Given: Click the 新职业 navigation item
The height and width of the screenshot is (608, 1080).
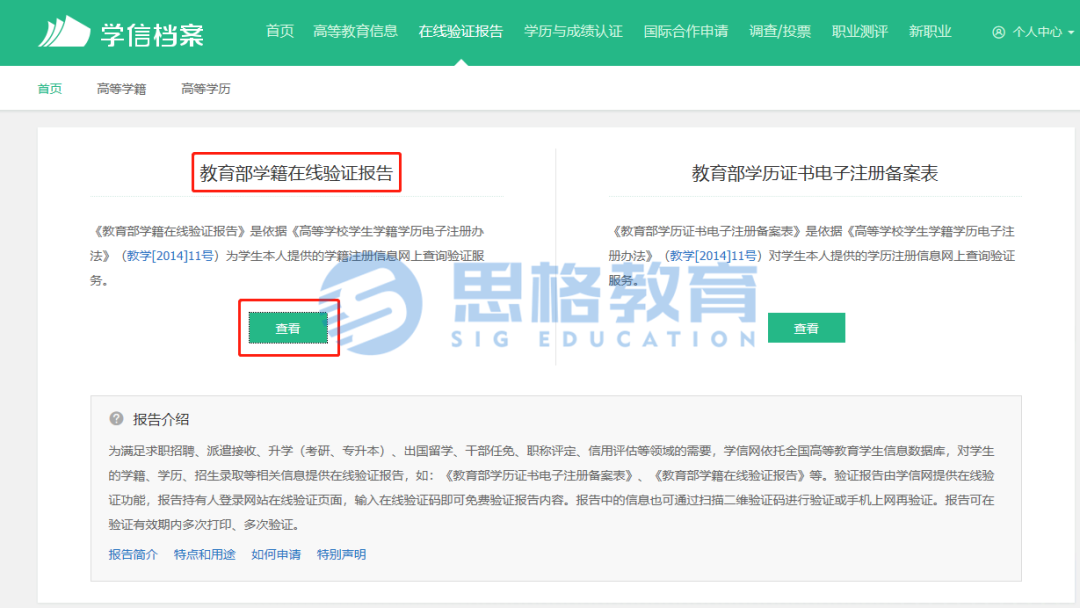Looking at the screenshot, I should (930, 31).
